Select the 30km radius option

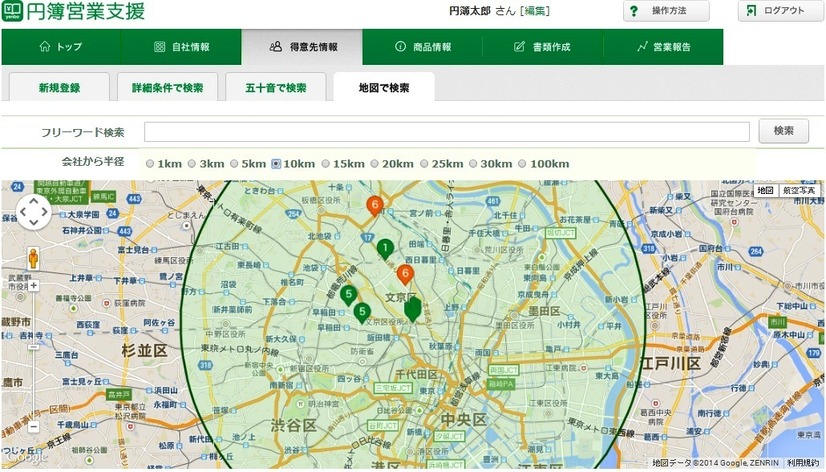(x=473, y=164)
